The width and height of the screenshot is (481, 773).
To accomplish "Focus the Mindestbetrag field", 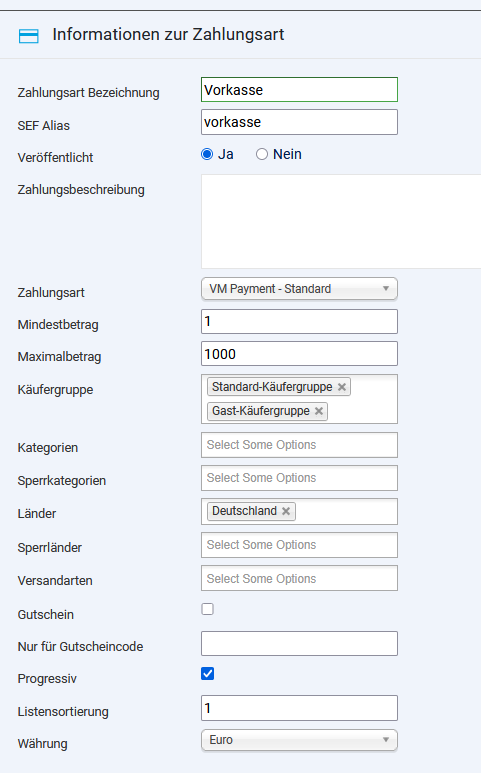I will coord(299,321).
